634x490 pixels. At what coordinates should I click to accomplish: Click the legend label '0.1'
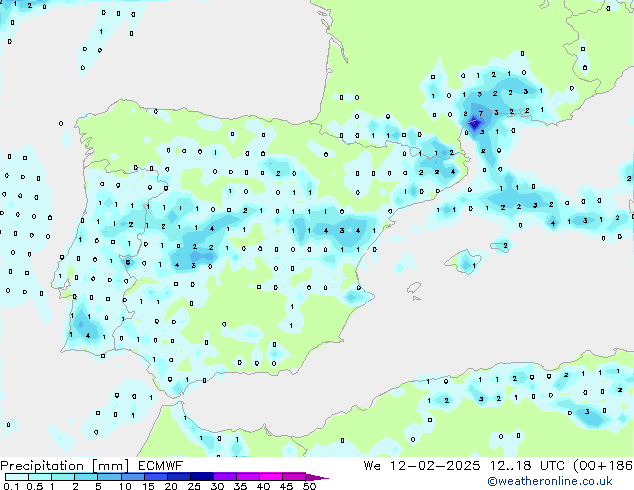click(x=11, y=486)
